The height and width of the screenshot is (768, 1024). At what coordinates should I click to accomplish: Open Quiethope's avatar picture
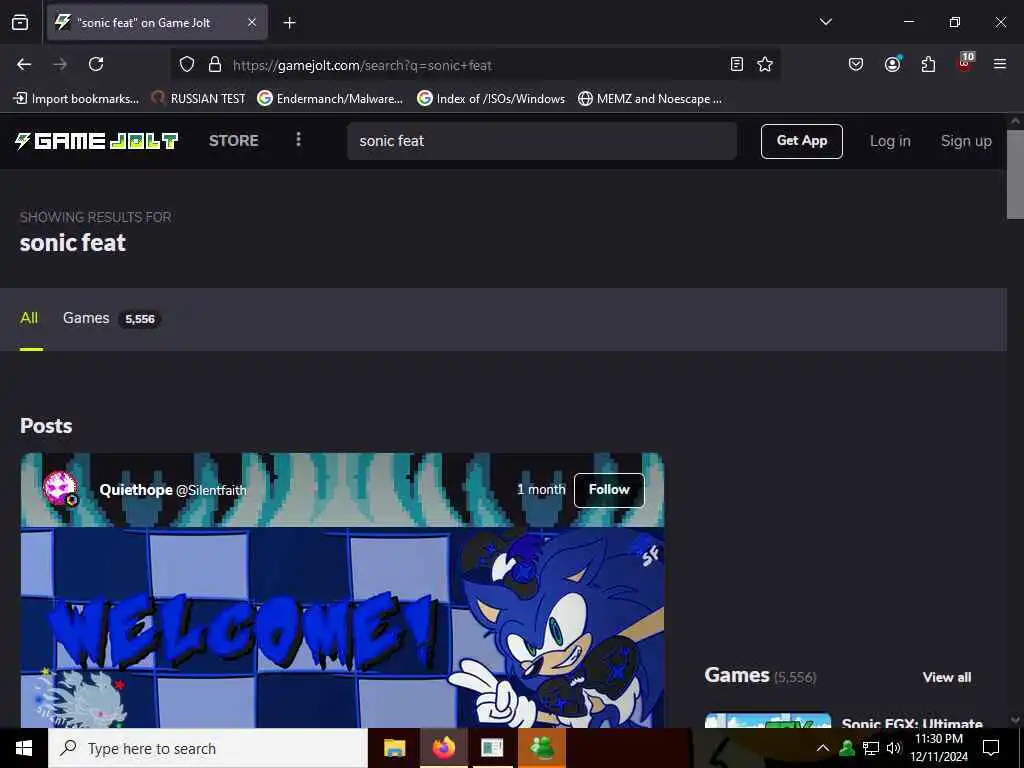tap(61, 489)
